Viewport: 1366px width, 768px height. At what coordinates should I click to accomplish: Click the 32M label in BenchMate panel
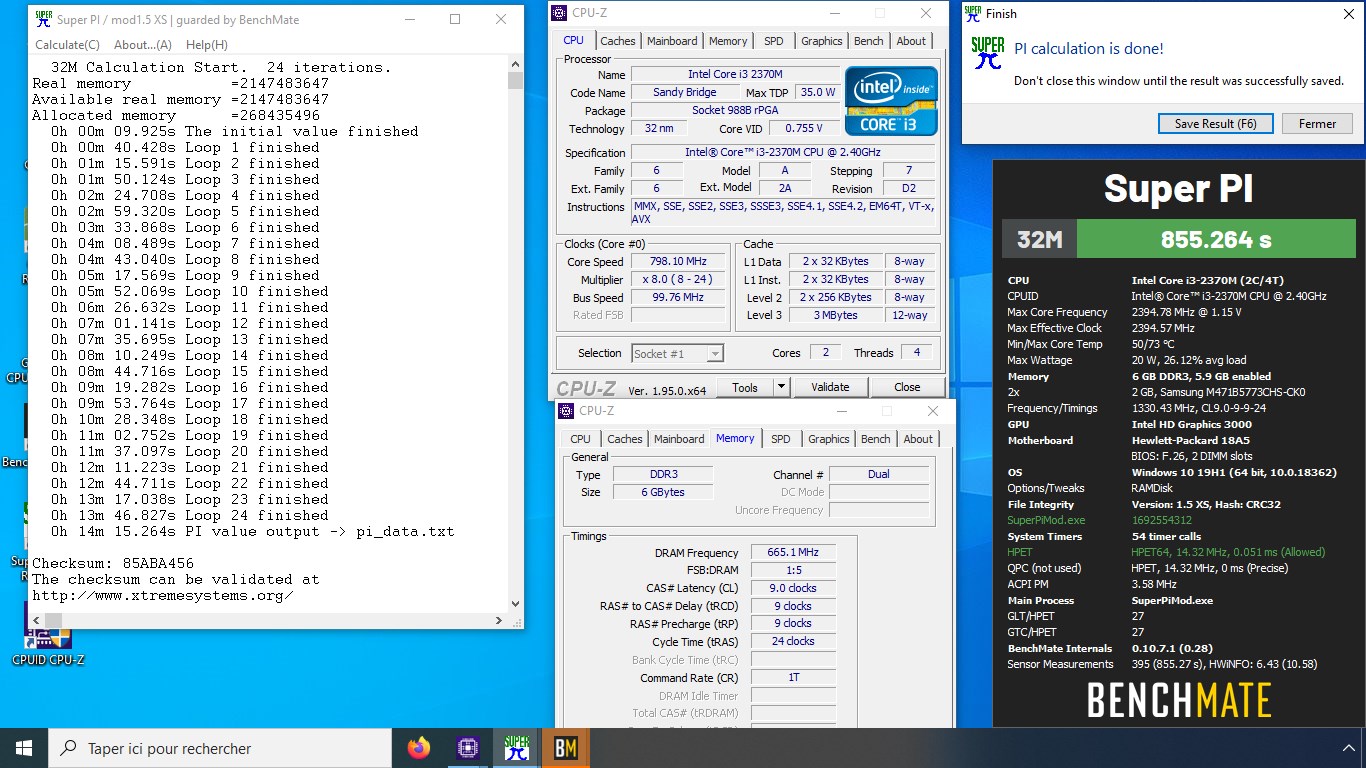click(1039, 240)
